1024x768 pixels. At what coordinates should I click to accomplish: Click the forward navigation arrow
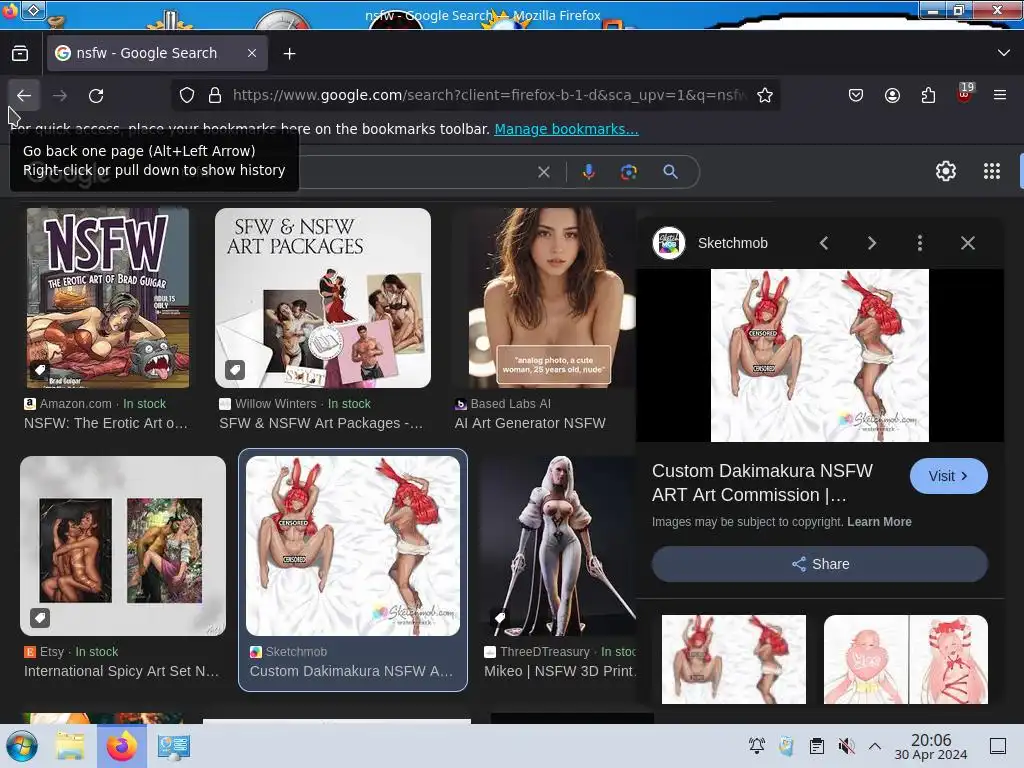coord(60,95)
